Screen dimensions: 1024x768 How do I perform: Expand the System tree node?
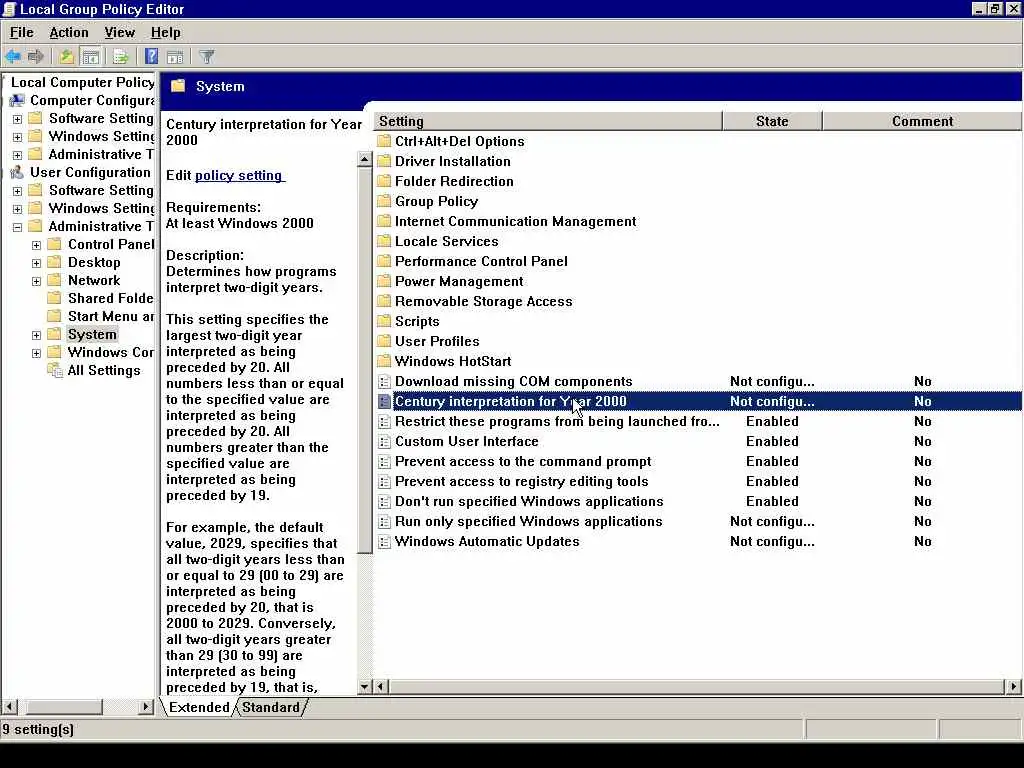click(37, 335)
